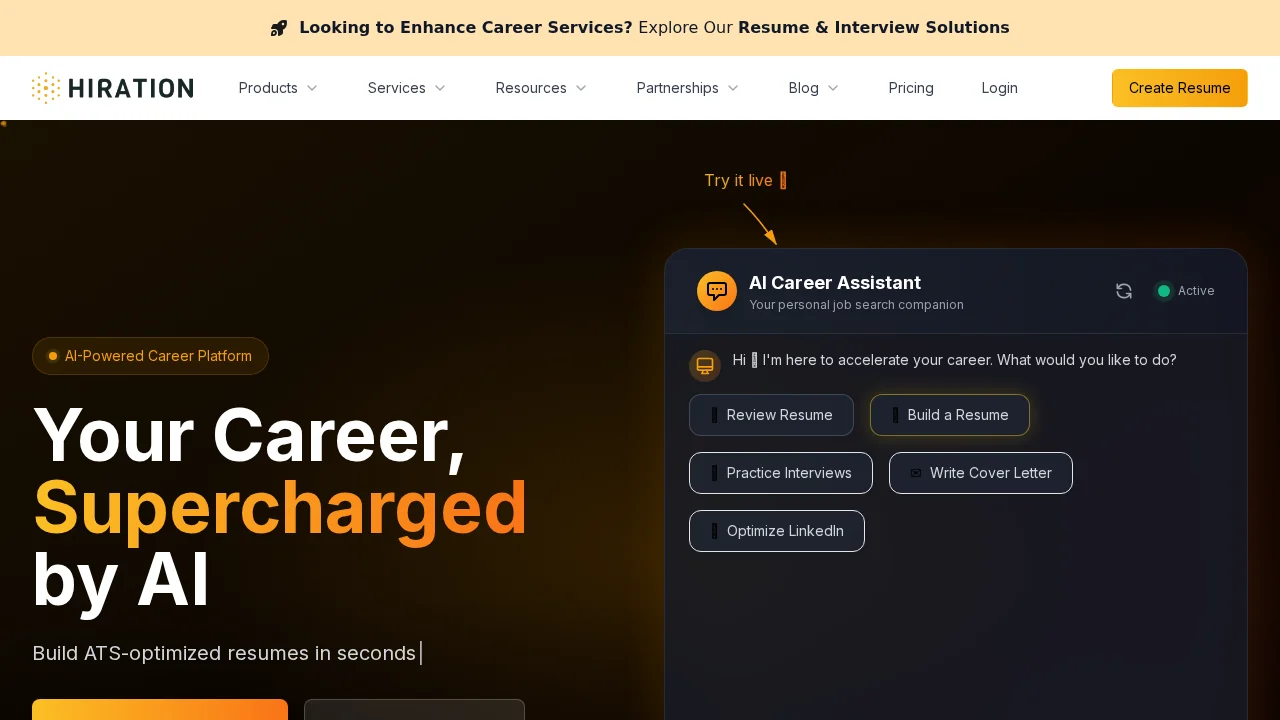Expand the Blog chevron menu

click(813, 88)
